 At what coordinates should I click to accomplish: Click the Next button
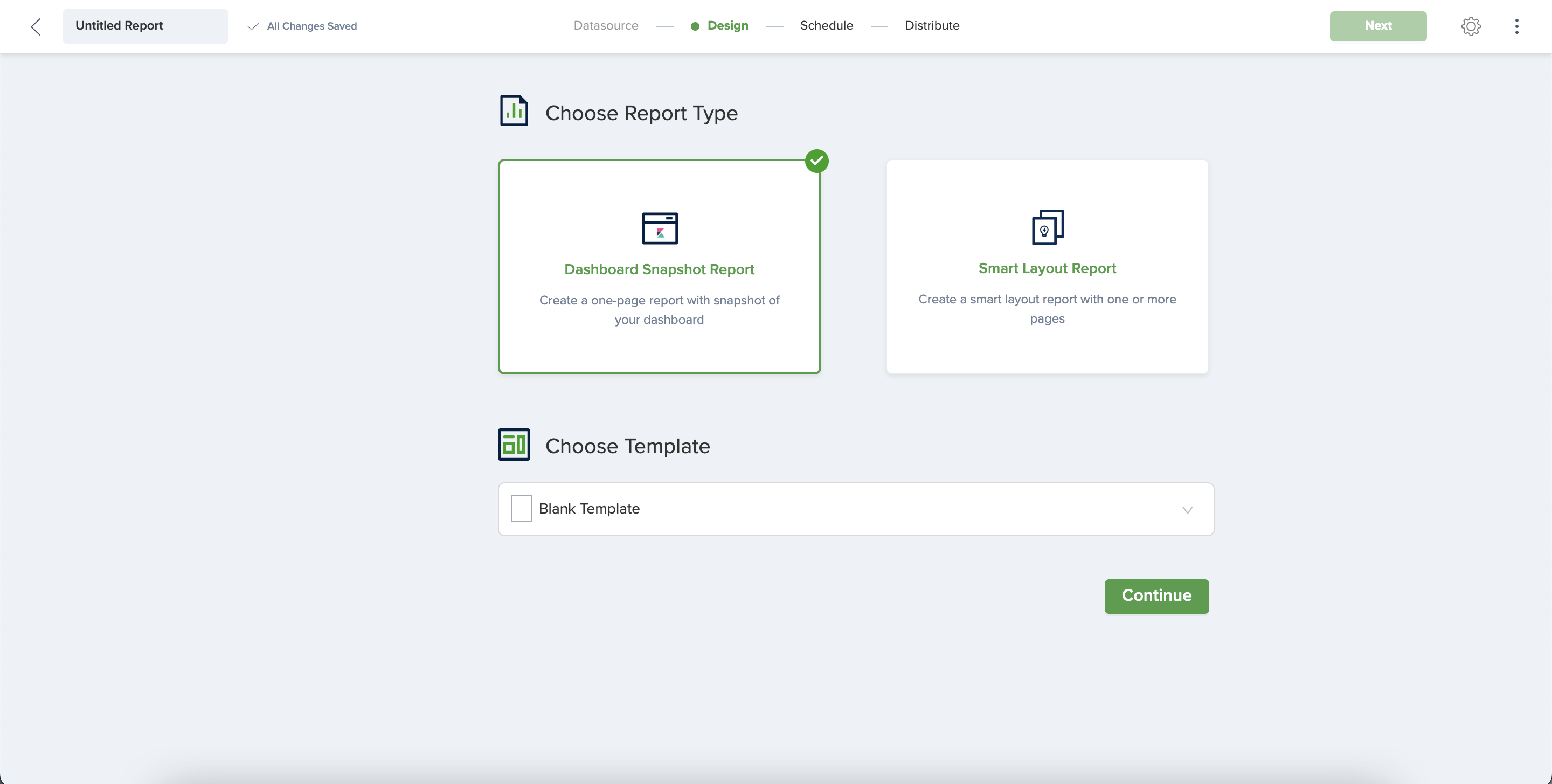[x=1377, y=26]
